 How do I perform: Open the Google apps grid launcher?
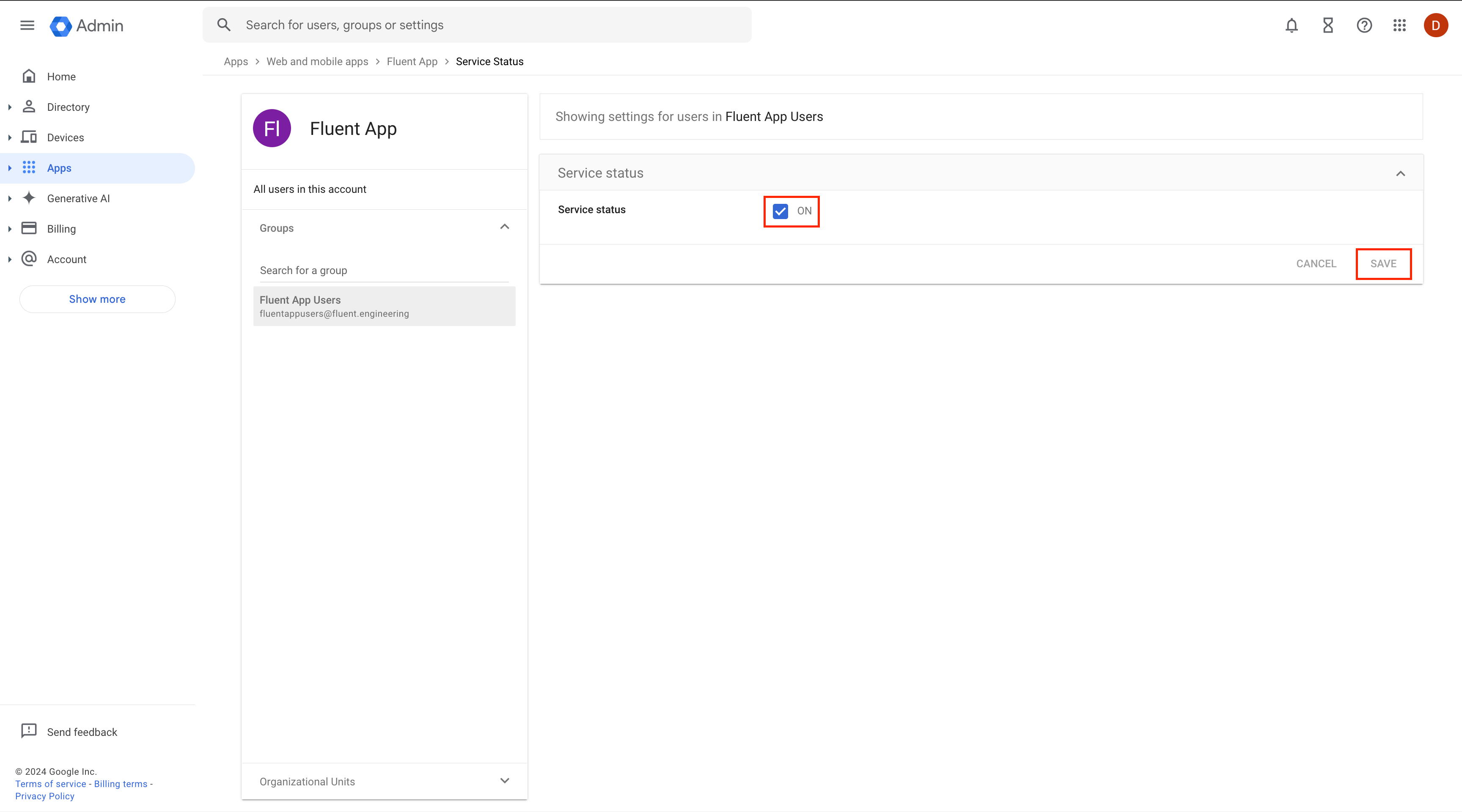tap(1399, 25)
